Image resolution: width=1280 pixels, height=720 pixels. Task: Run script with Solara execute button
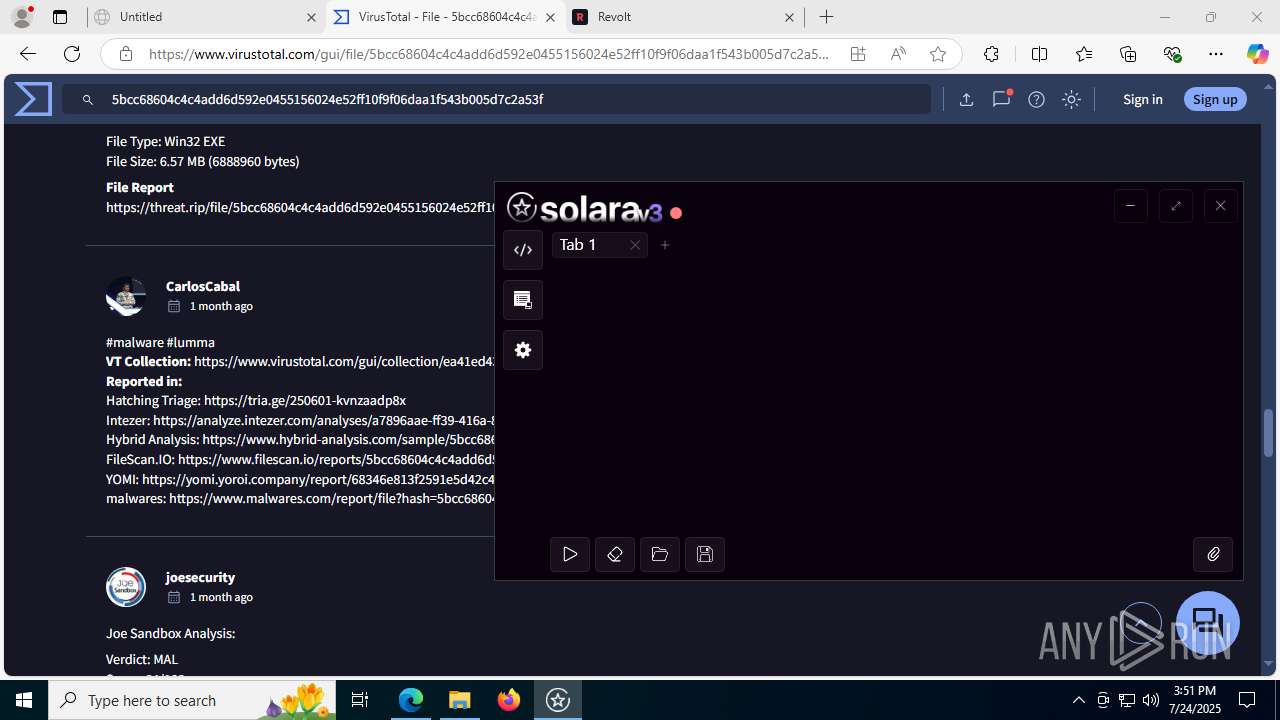click(x=570, y=554)
